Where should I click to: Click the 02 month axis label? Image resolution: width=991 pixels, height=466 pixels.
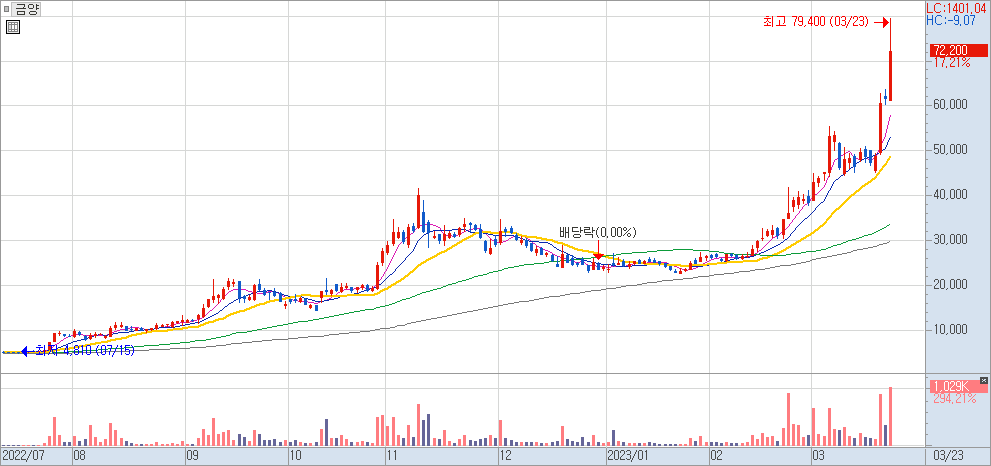(x=715, y=455)
